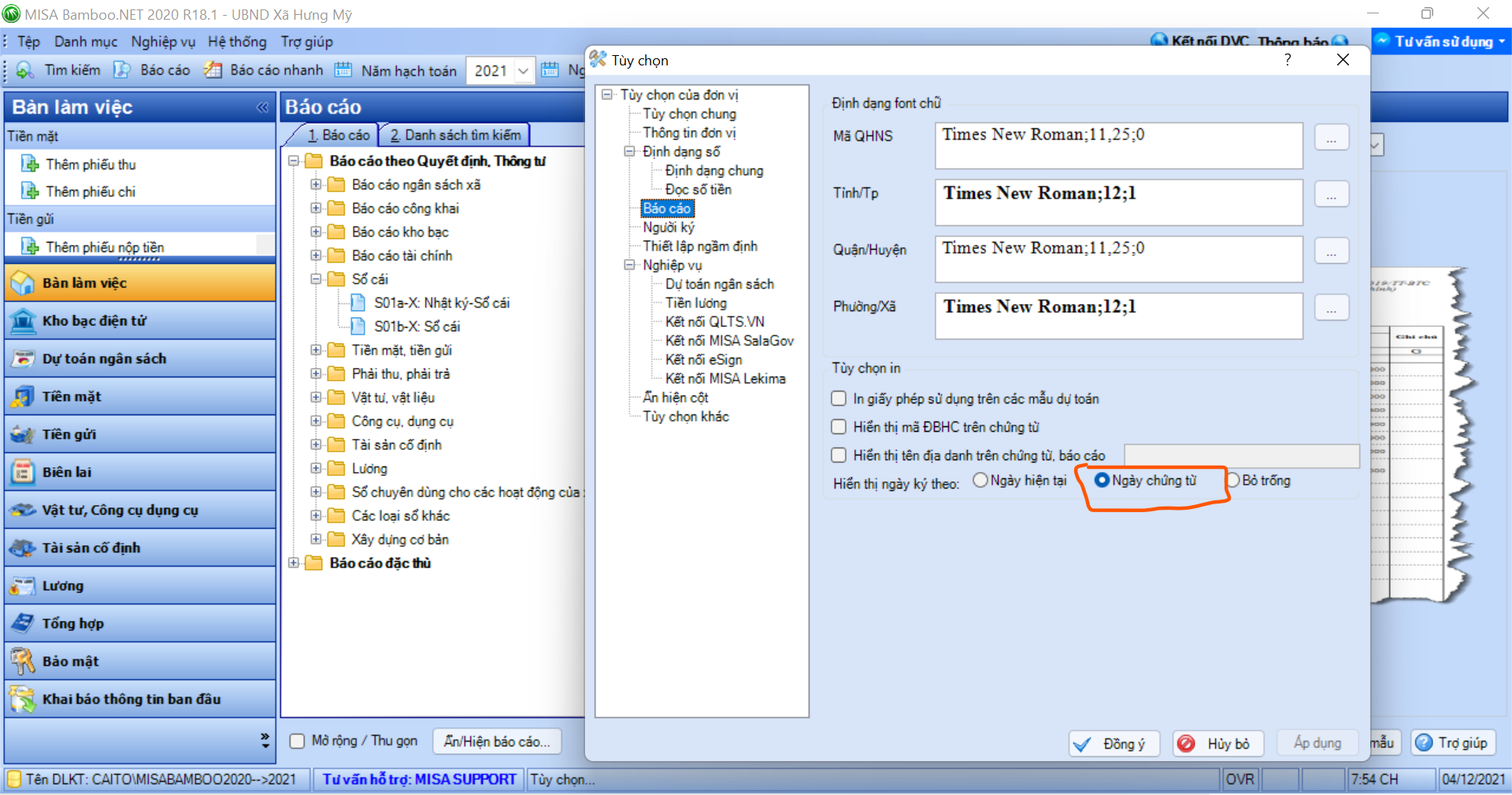Click Ẩn/Hiện báo cáo... button
1512x795 pixels.
pos(497,741)
